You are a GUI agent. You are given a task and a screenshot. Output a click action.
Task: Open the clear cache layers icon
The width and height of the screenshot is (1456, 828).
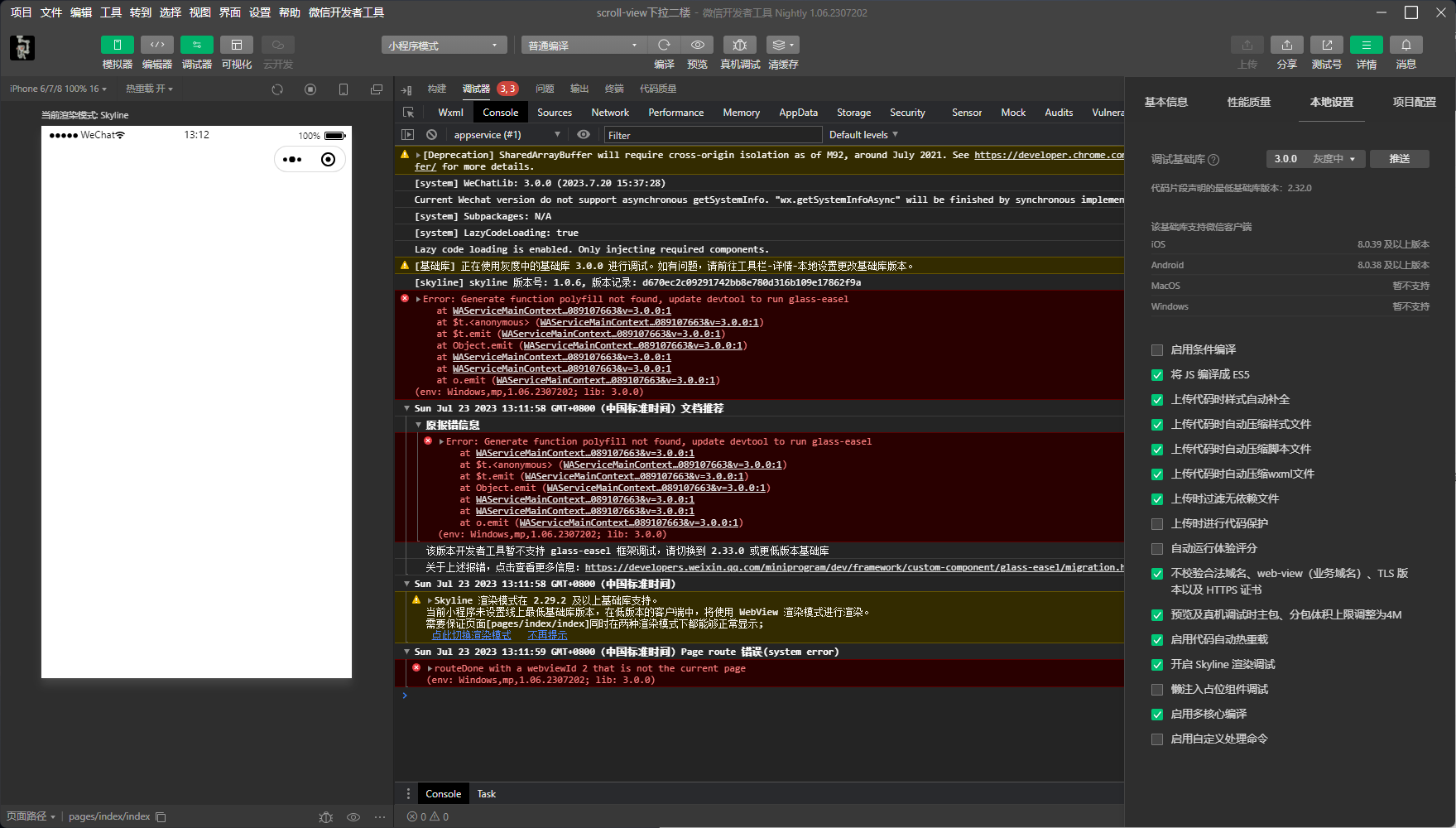pos(783,45)
